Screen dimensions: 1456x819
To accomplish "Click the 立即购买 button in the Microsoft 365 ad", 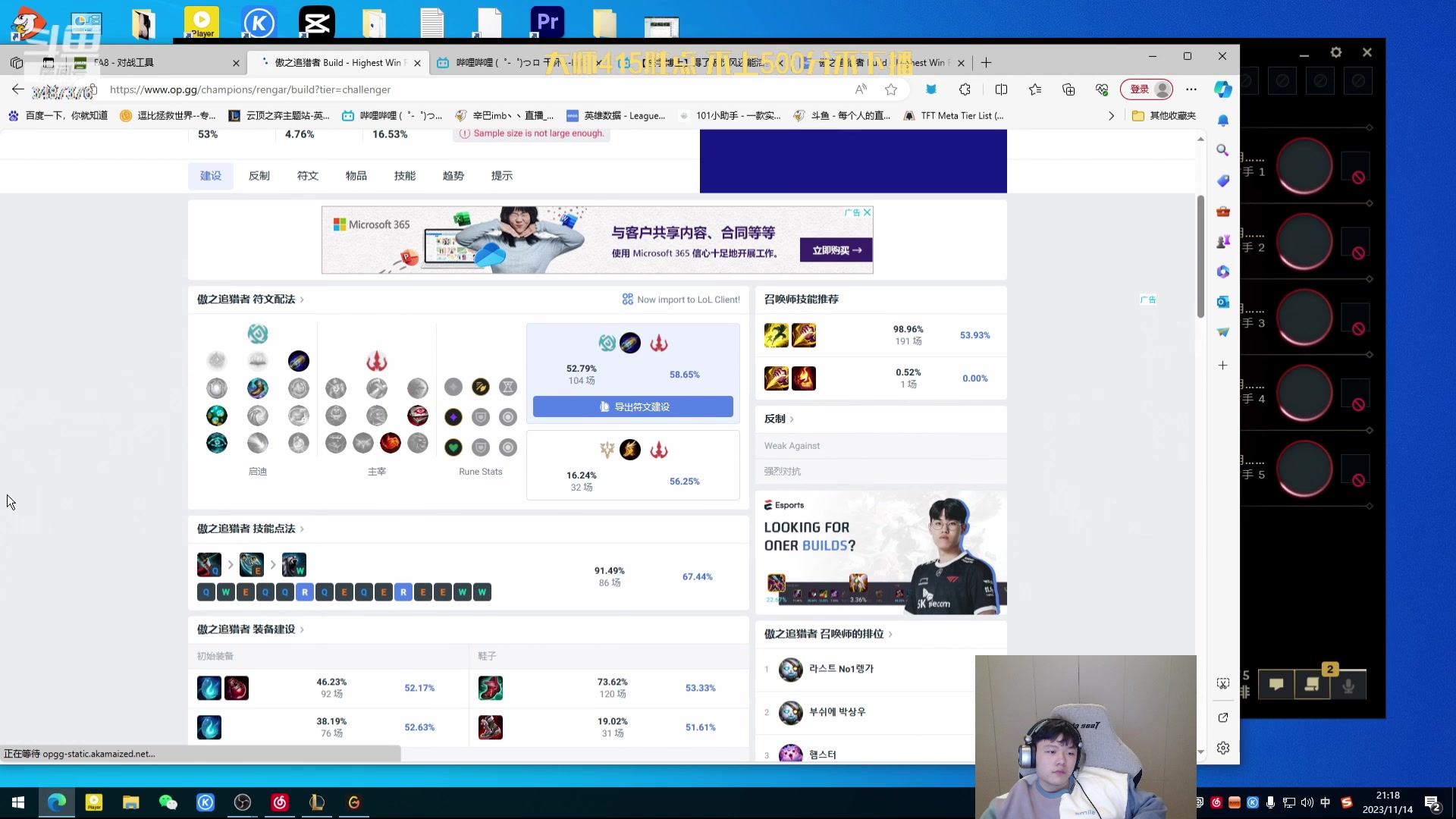I will coord(836,250).
